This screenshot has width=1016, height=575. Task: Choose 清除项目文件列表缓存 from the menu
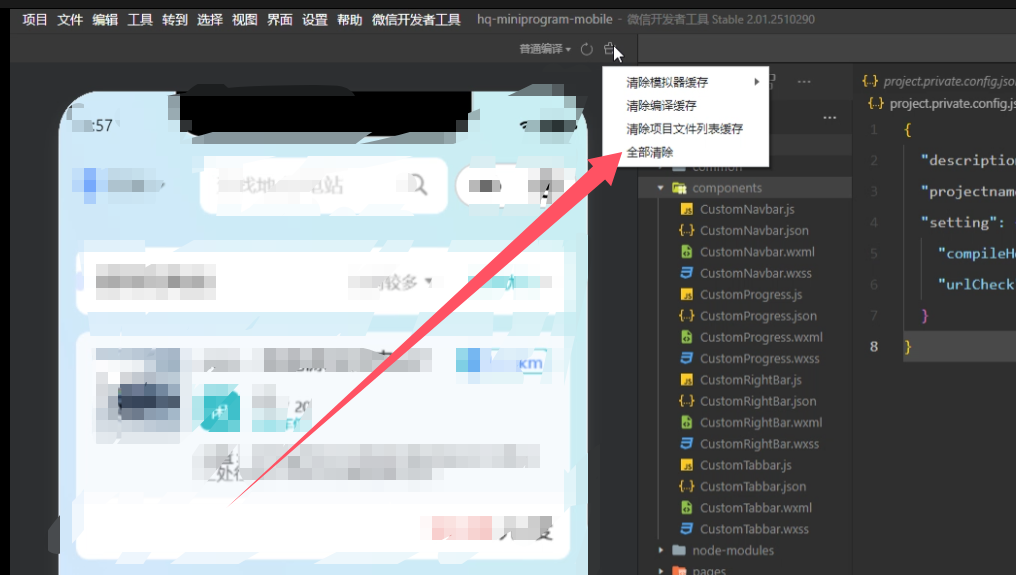(686, 129)
